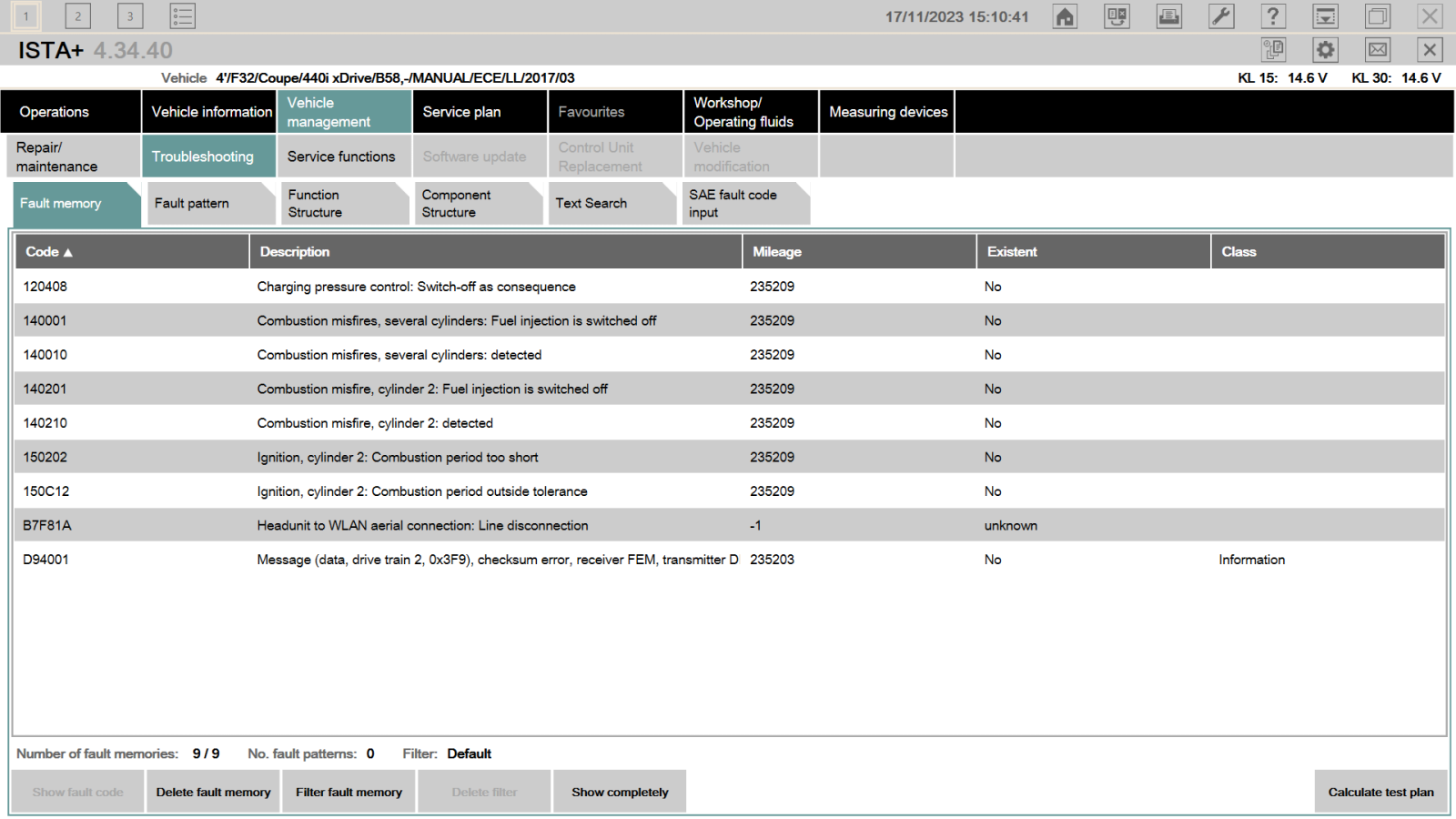The width and height of the screenshot is (1456, 819).
Task: Select the Troubleshooting sub-tab
Action: (209, 157)
